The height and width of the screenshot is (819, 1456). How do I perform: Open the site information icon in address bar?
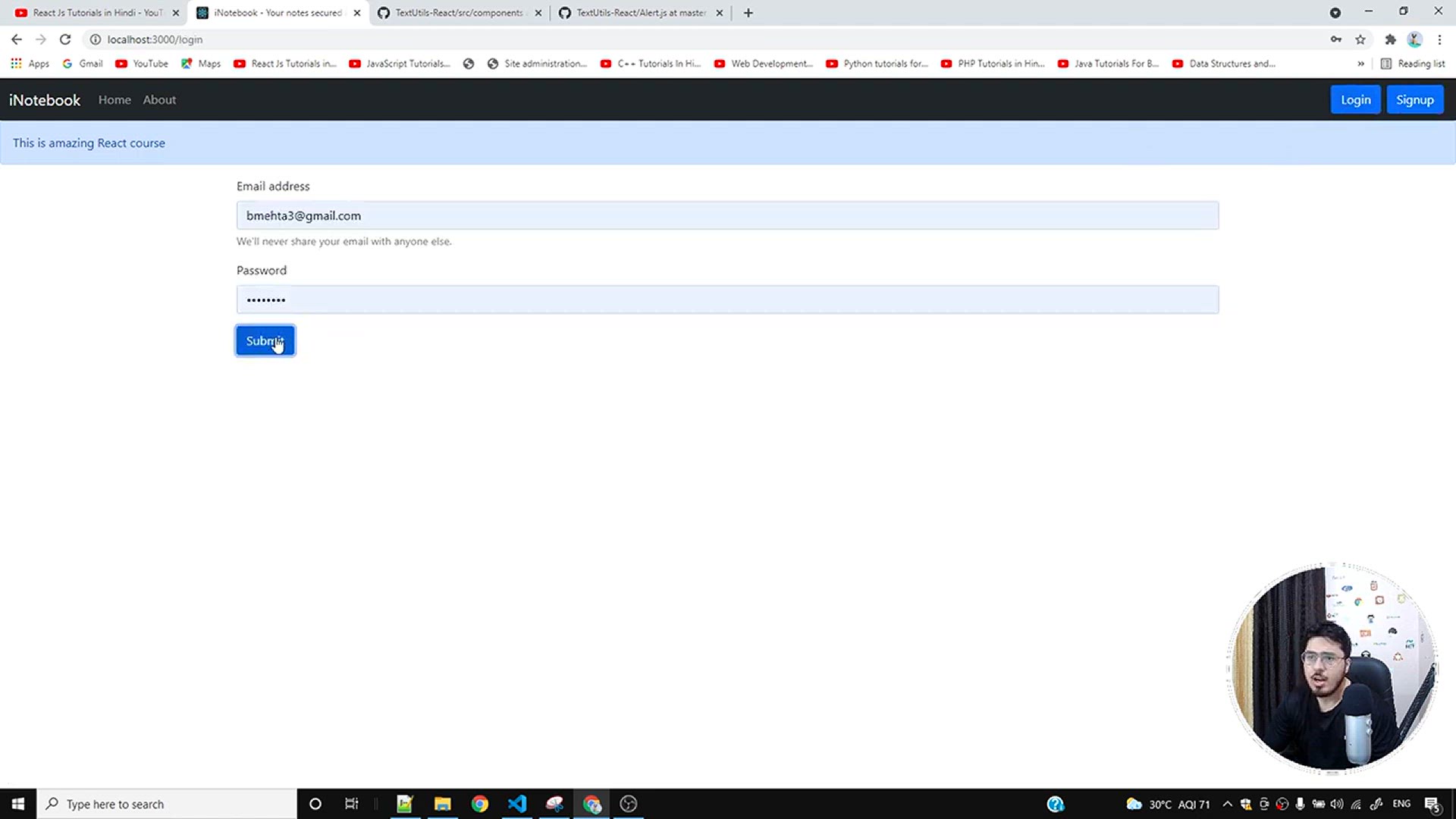point(96,39)
